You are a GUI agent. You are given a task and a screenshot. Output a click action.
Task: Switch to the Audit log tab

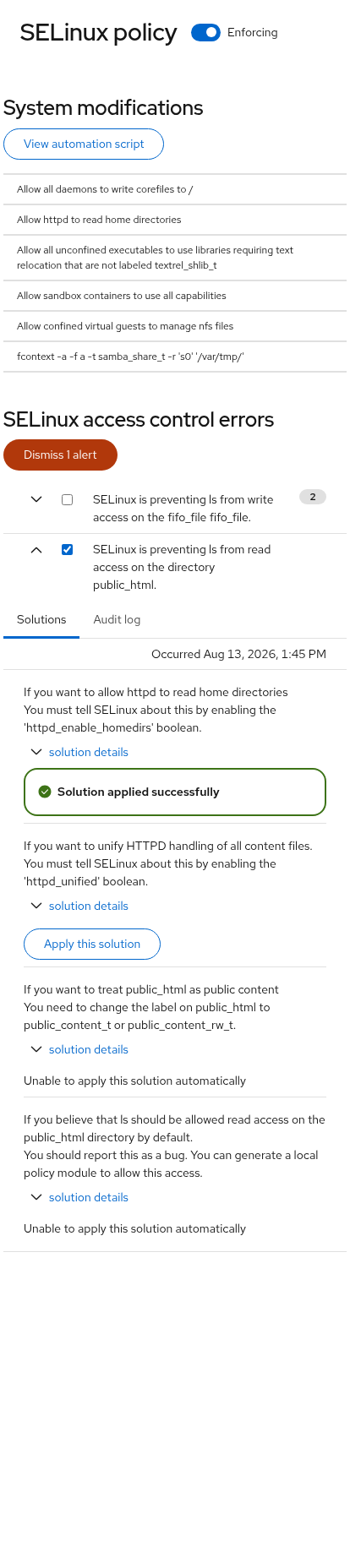pyautogui.click(x=117, y=619)
